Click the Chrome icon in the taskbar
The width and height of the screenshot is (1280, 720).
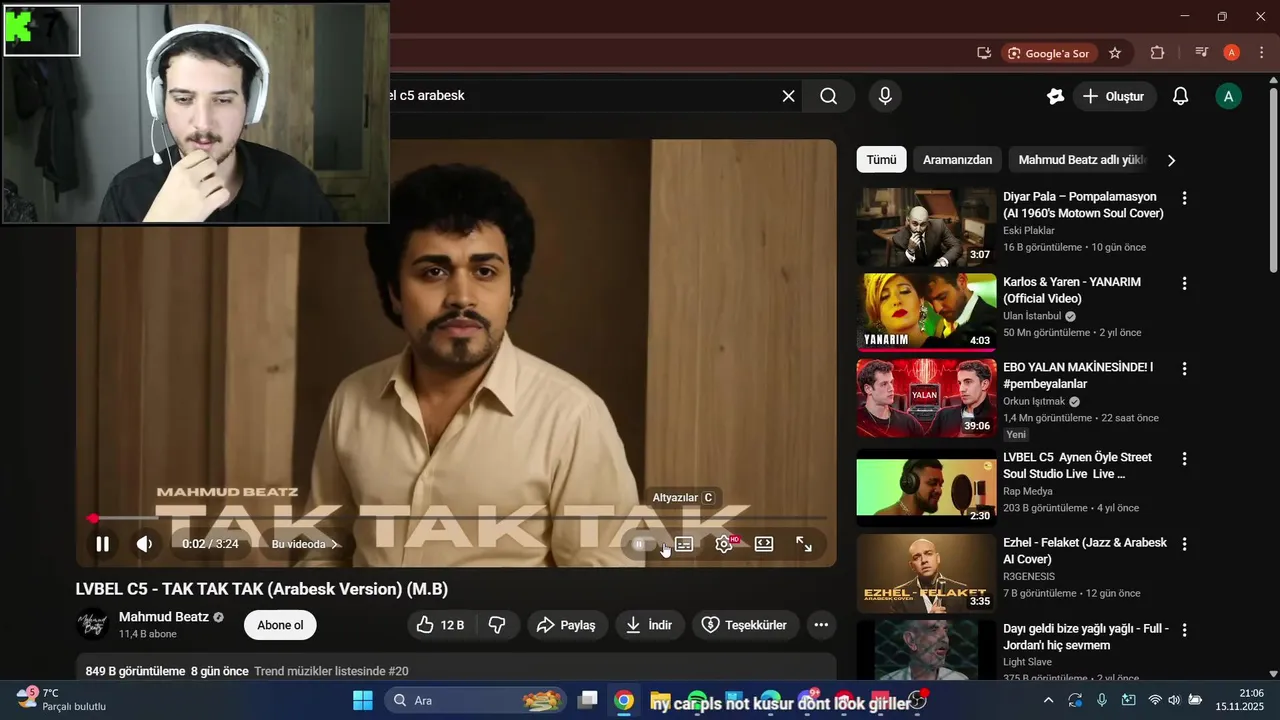tap(624, 700)
